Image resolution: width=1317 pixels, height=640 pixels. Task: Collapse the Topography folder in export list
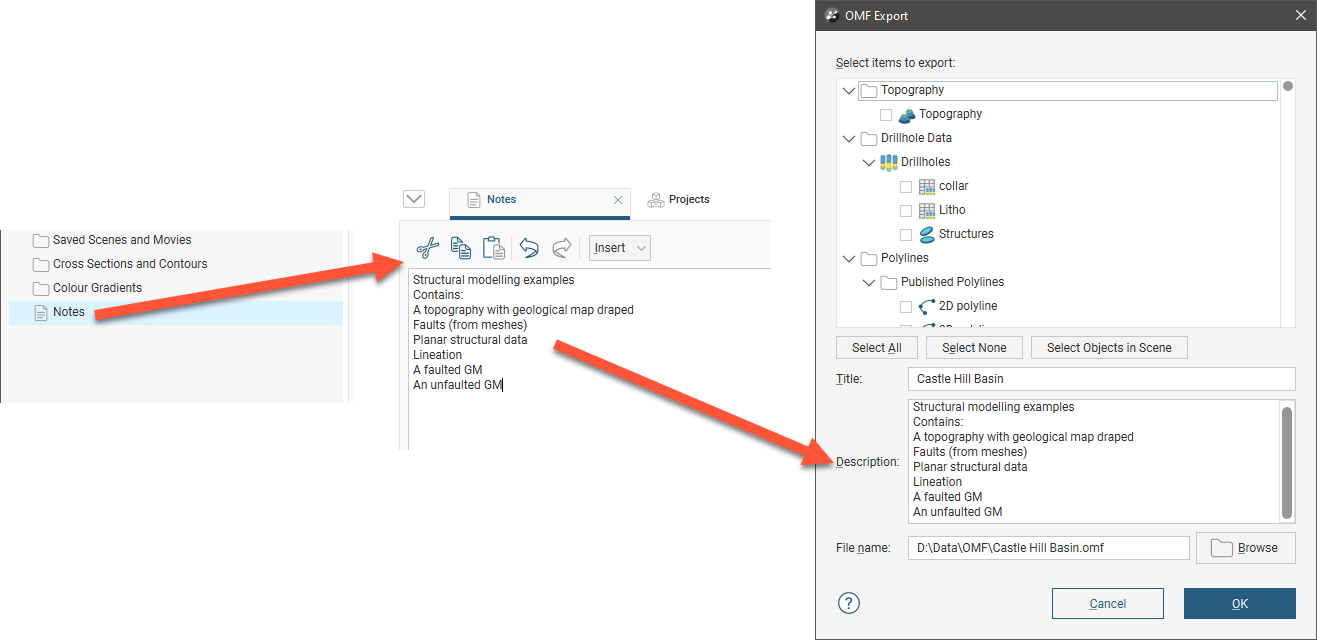tap(849, 90)
